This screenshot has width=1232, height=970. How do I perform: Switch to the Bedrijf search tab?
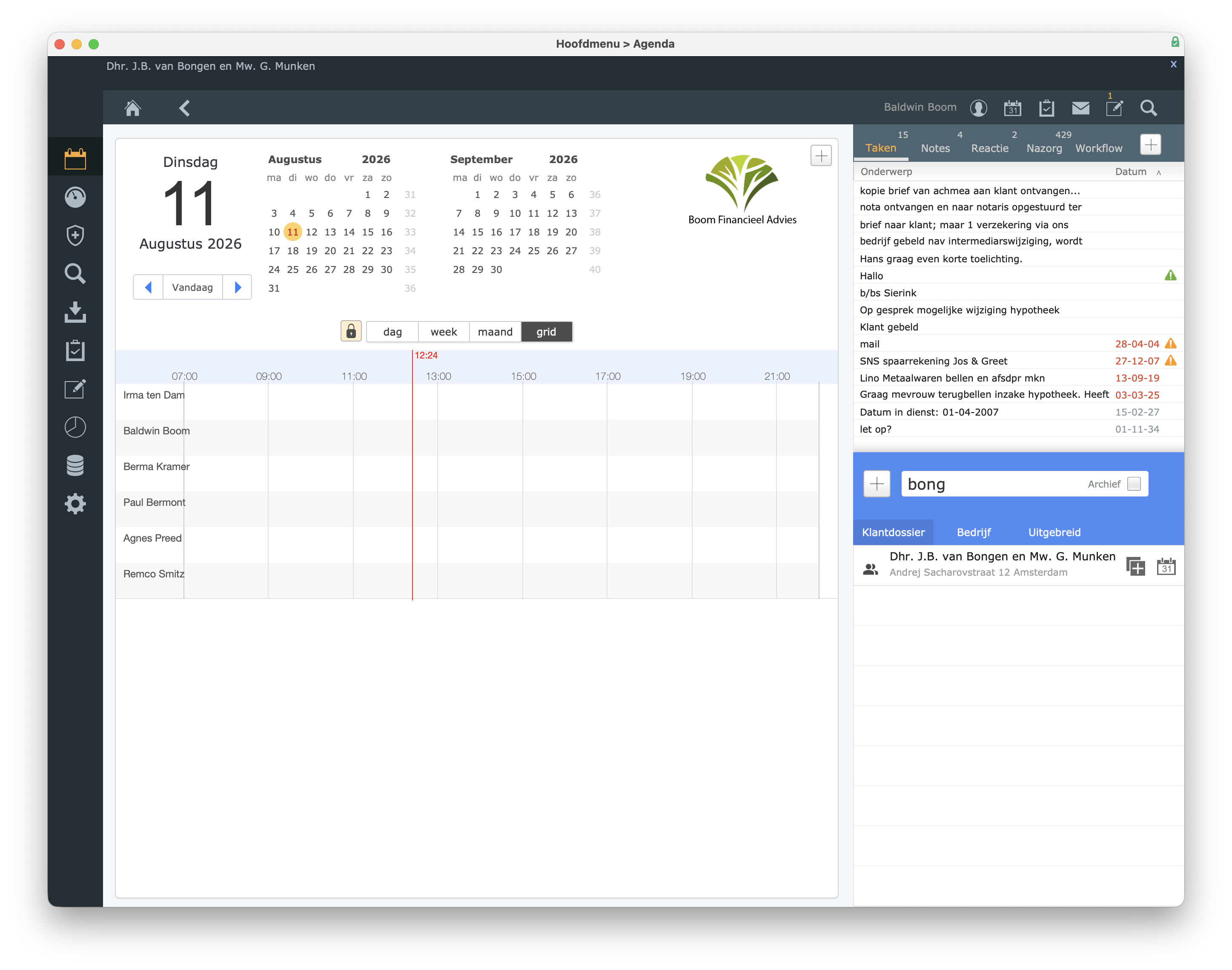coord(974,532)
